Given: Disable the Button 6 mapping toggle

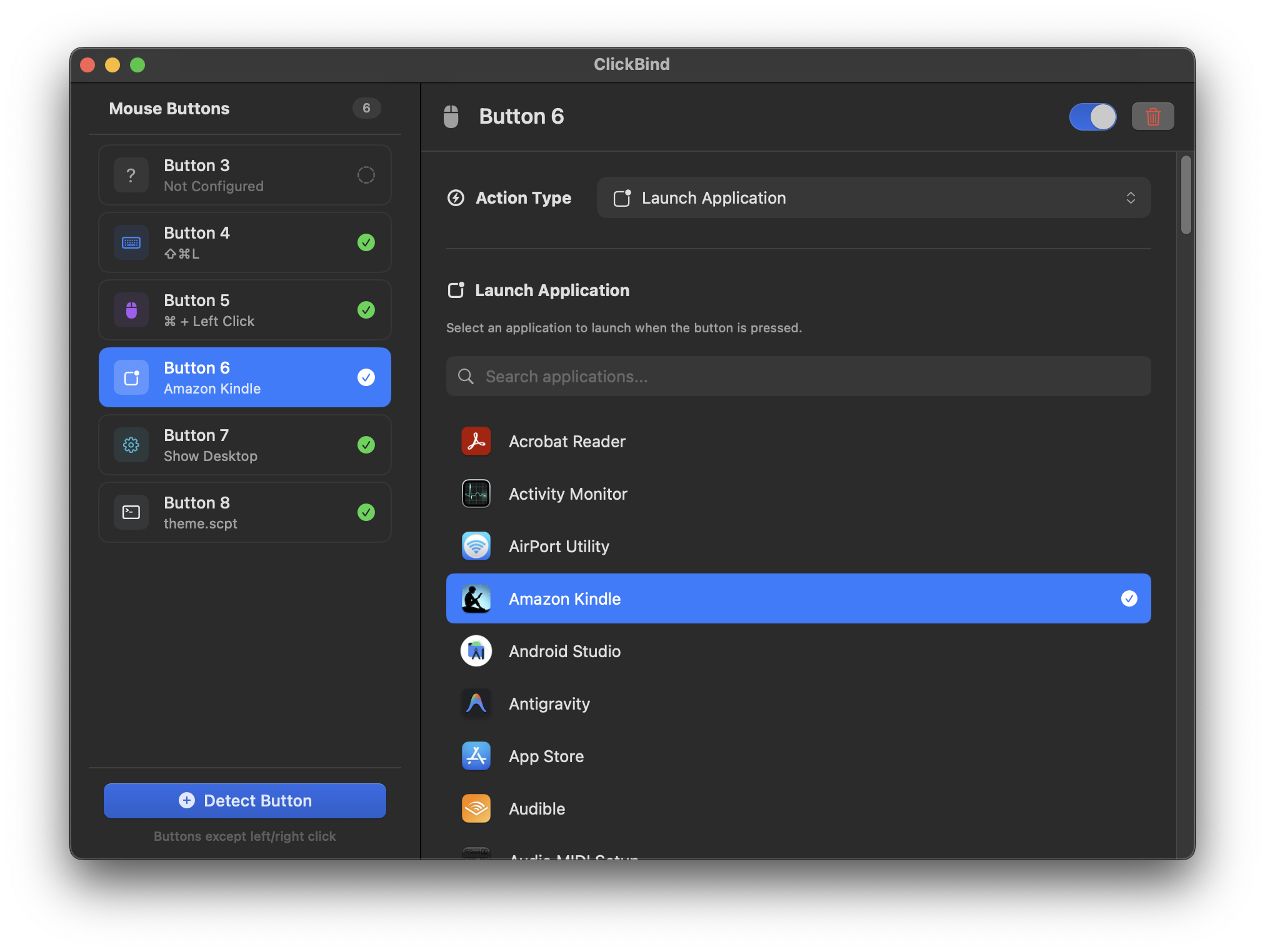Looking at the screenshot, I should tap(1092, 116).
